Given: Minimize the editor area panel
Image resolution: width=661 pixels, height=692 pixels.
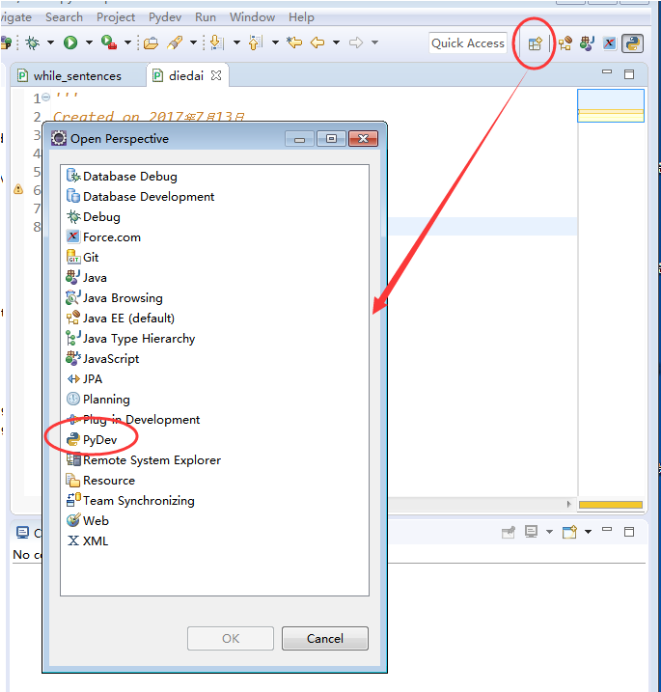Looking at the screenshot, I should (x=607, y=72).
